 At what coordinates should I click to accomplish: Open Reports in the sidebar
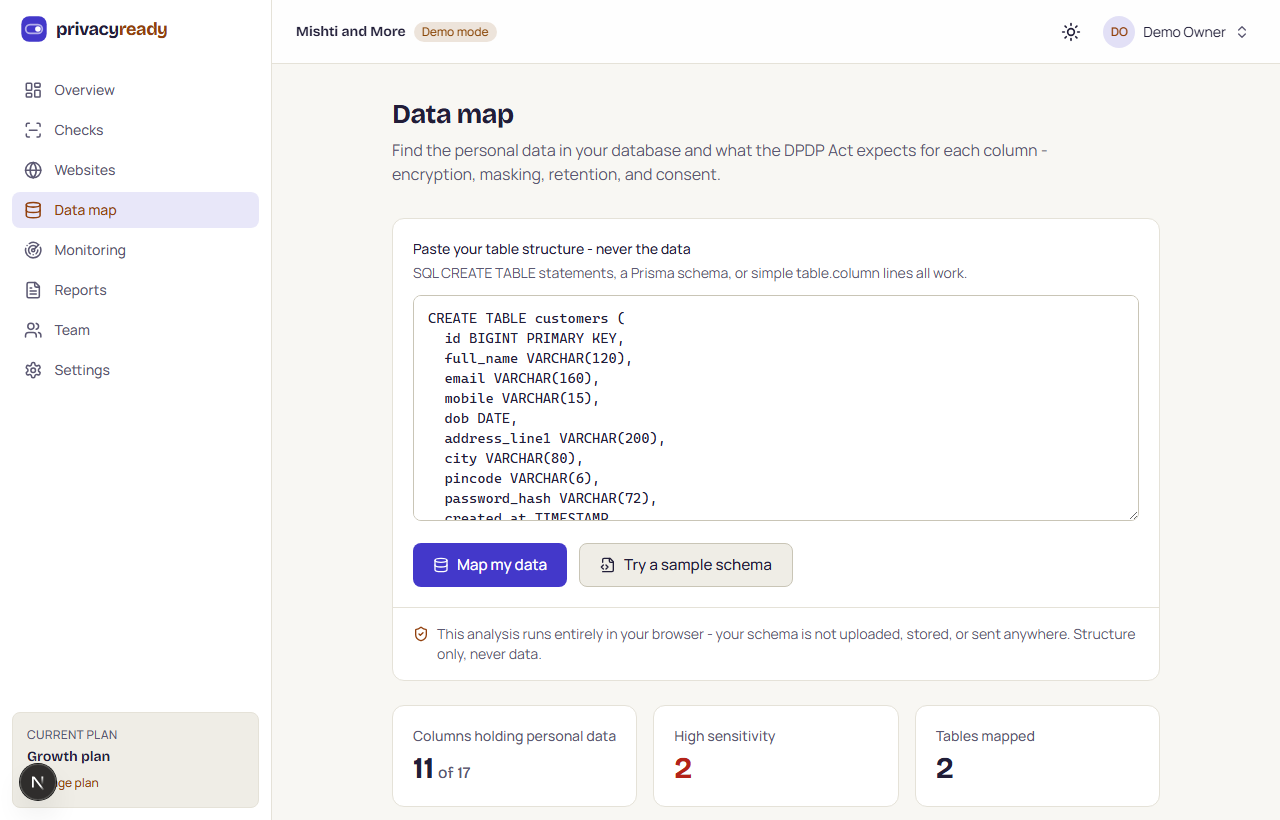(135, 290)
